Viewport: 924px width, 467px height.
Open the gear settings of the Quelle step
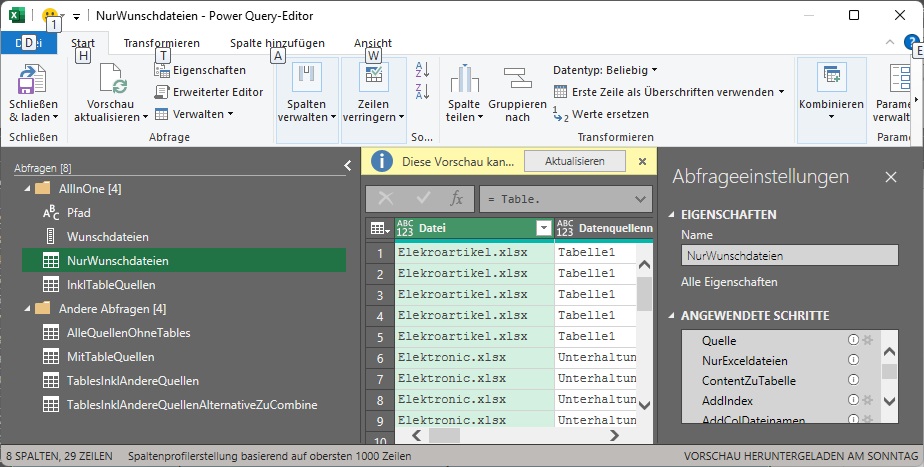[867, 340]
